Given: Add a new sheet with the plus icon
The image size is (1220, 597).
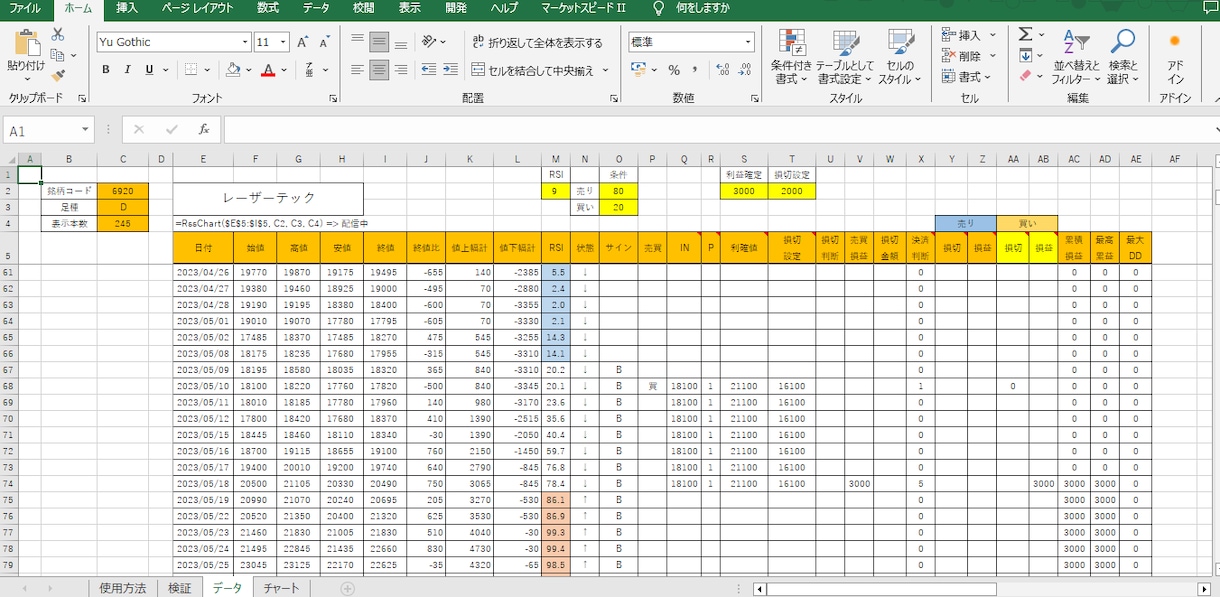Looking at the screenshot, I should [348, 588].
